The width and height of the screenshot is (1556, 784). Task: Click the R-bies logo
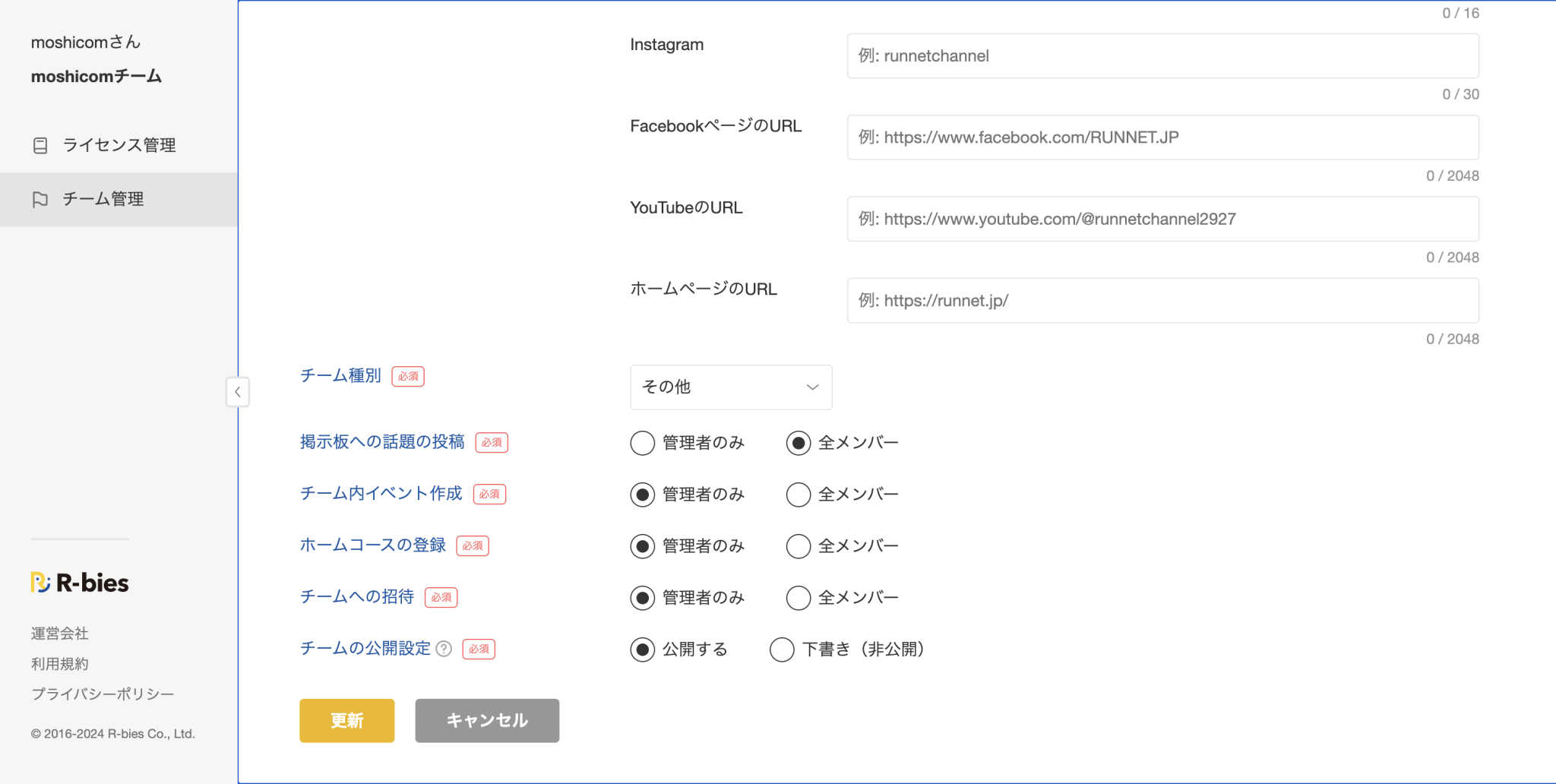coord(80,583)
